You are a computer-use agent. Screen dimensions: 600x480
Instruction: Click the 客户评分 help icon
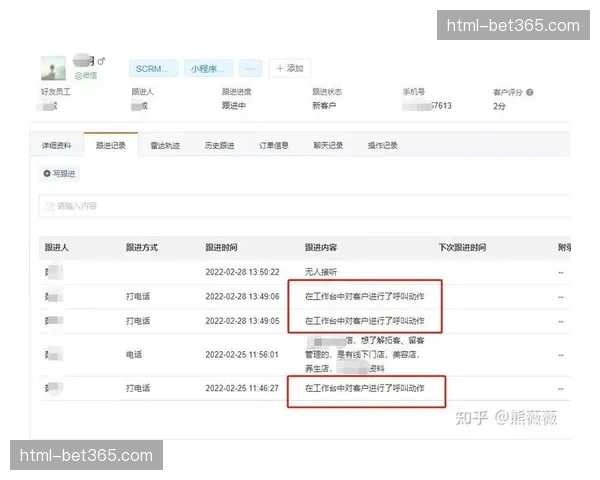pos(529,92)
